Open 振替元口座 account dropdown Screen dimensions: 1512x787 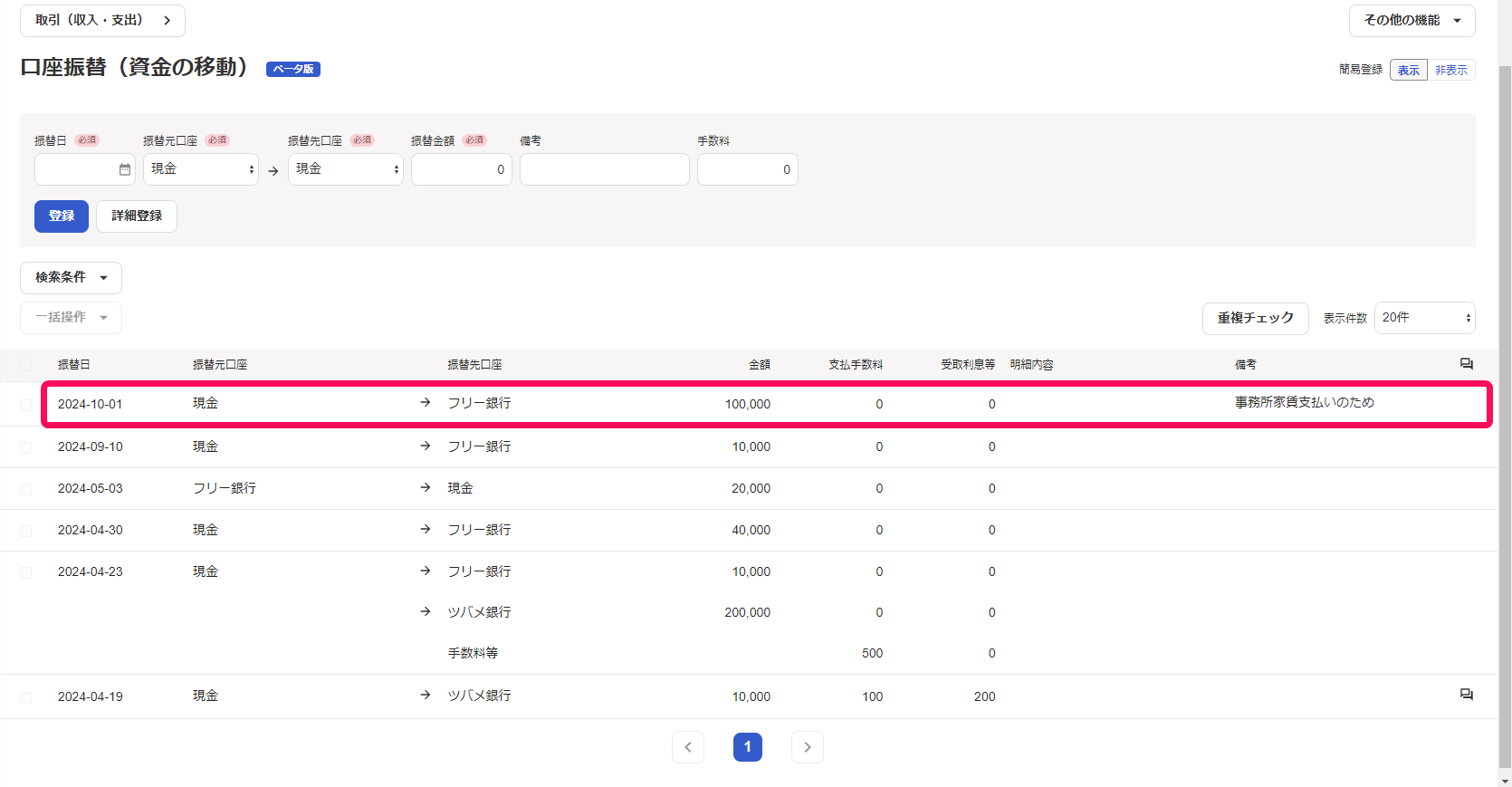[x=201, y=169]
